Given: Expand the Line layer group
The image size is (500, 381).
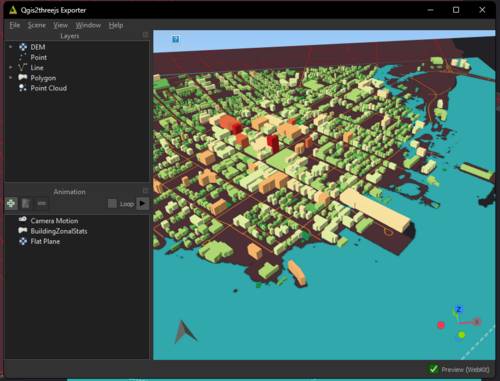Looking at the screenshot, I should click(11, 67).
